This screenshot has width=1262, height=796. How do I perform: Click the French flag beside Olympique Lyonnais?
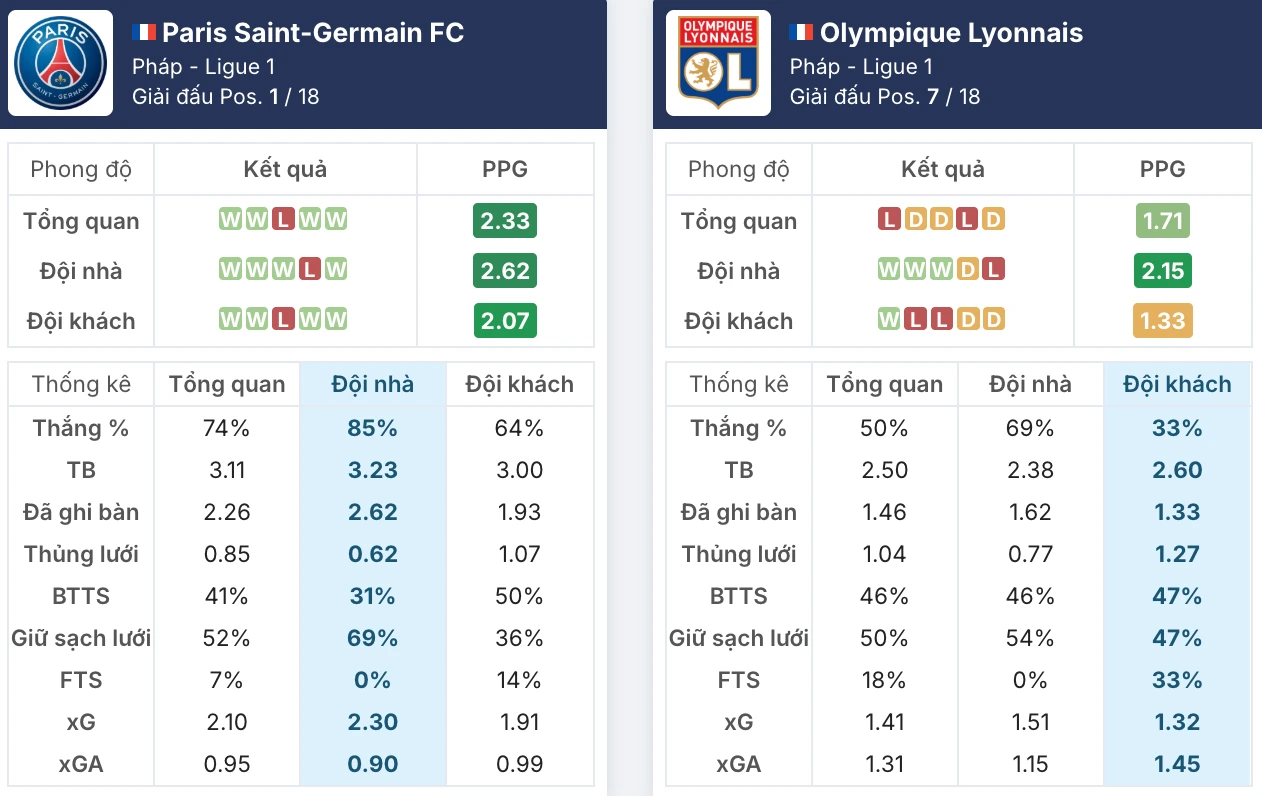801,33
